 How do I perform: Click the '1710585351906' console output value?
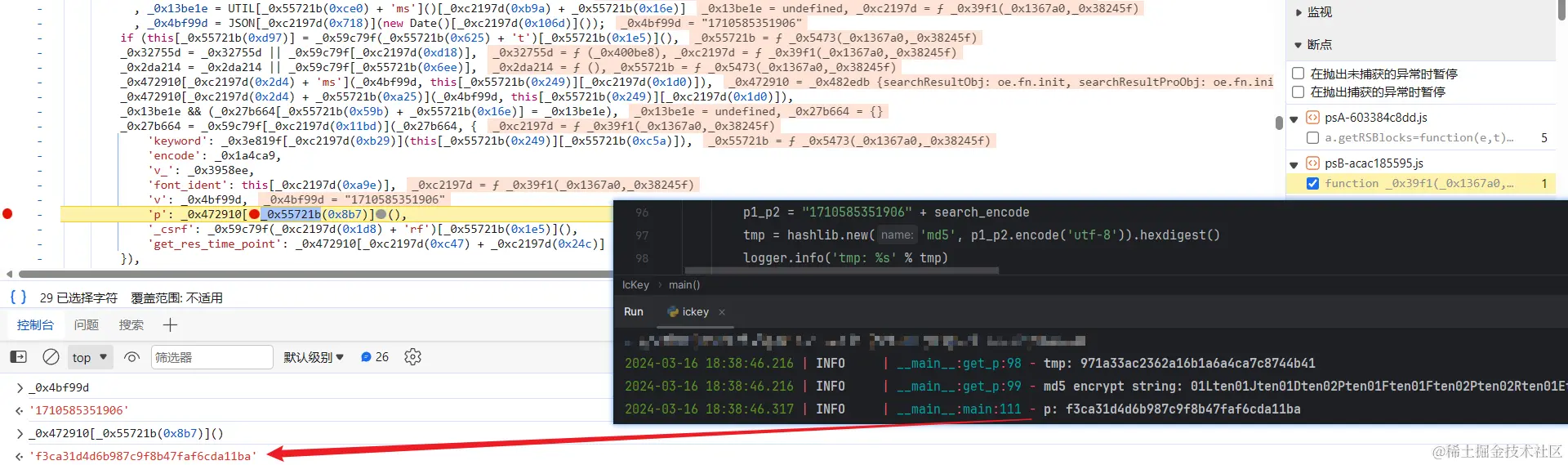(79, 410)
